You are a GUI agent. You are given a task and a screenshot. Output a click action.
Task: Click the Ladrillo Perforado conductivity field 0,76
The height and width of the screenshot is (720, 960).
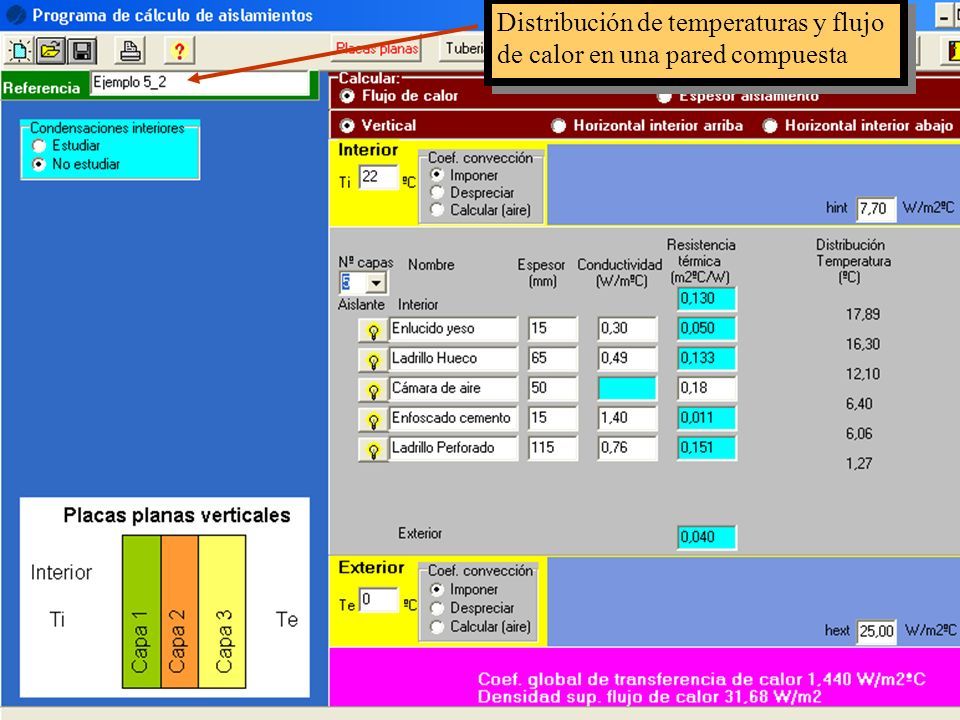point(628,448)
